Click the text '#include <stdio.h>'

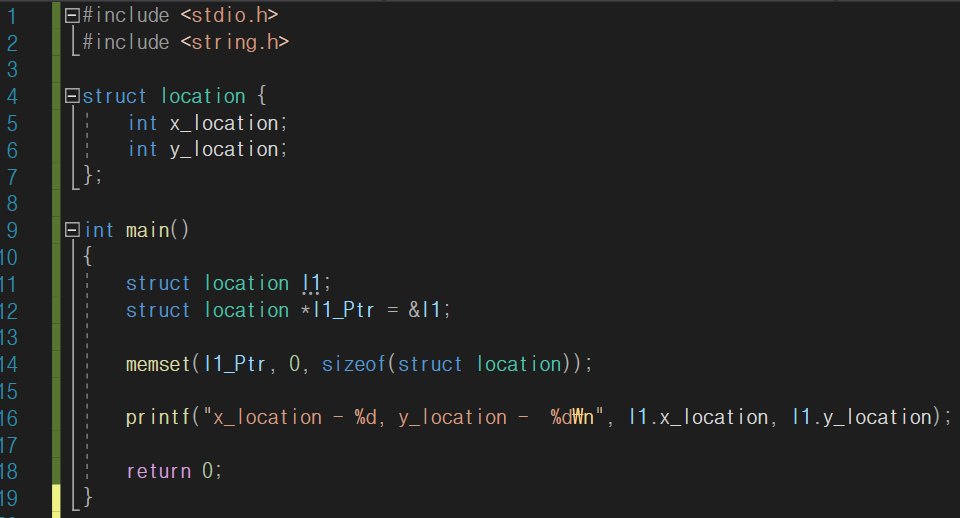coord(181,15)
